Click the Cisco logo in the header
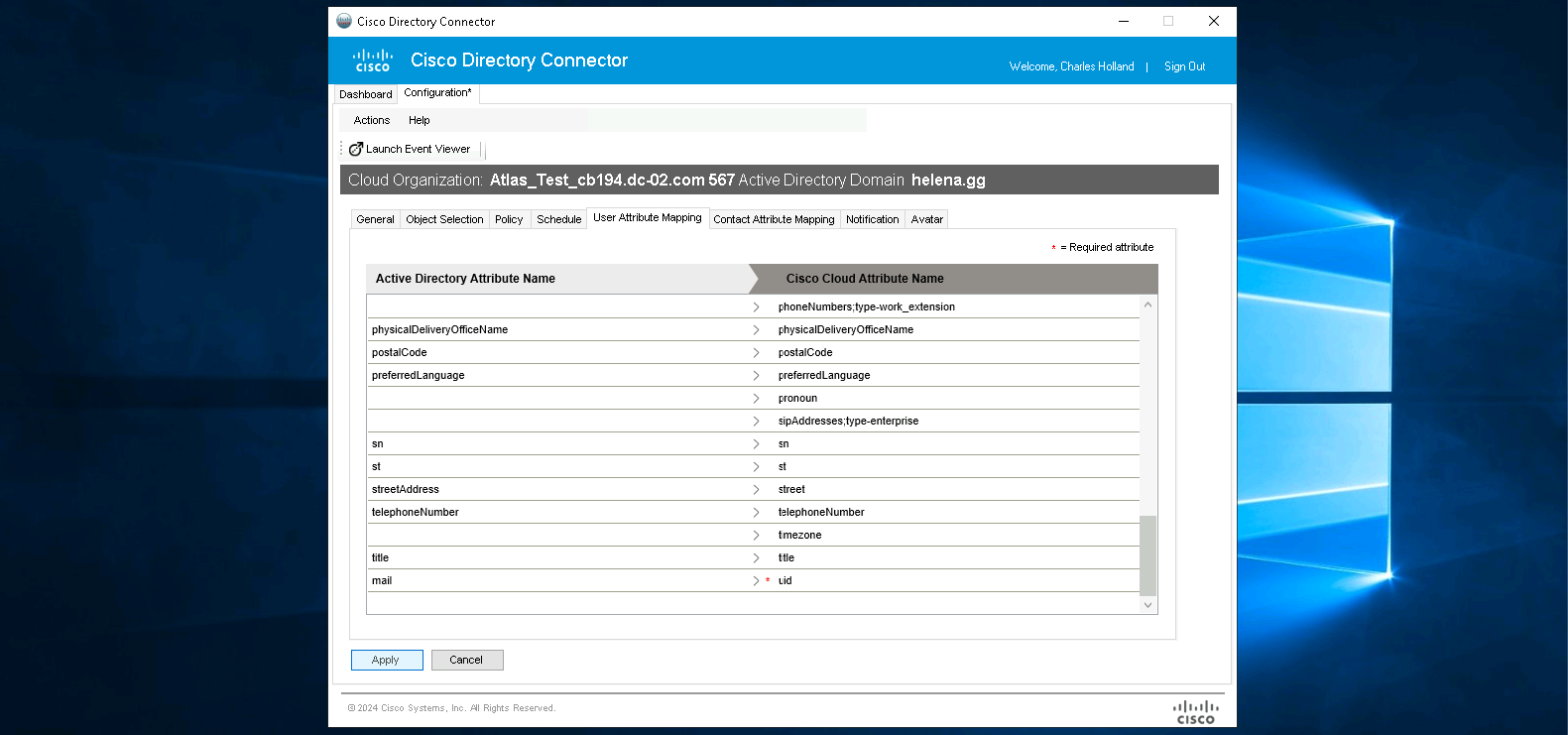Screen dimensions: 1568x735 (373, 61)
